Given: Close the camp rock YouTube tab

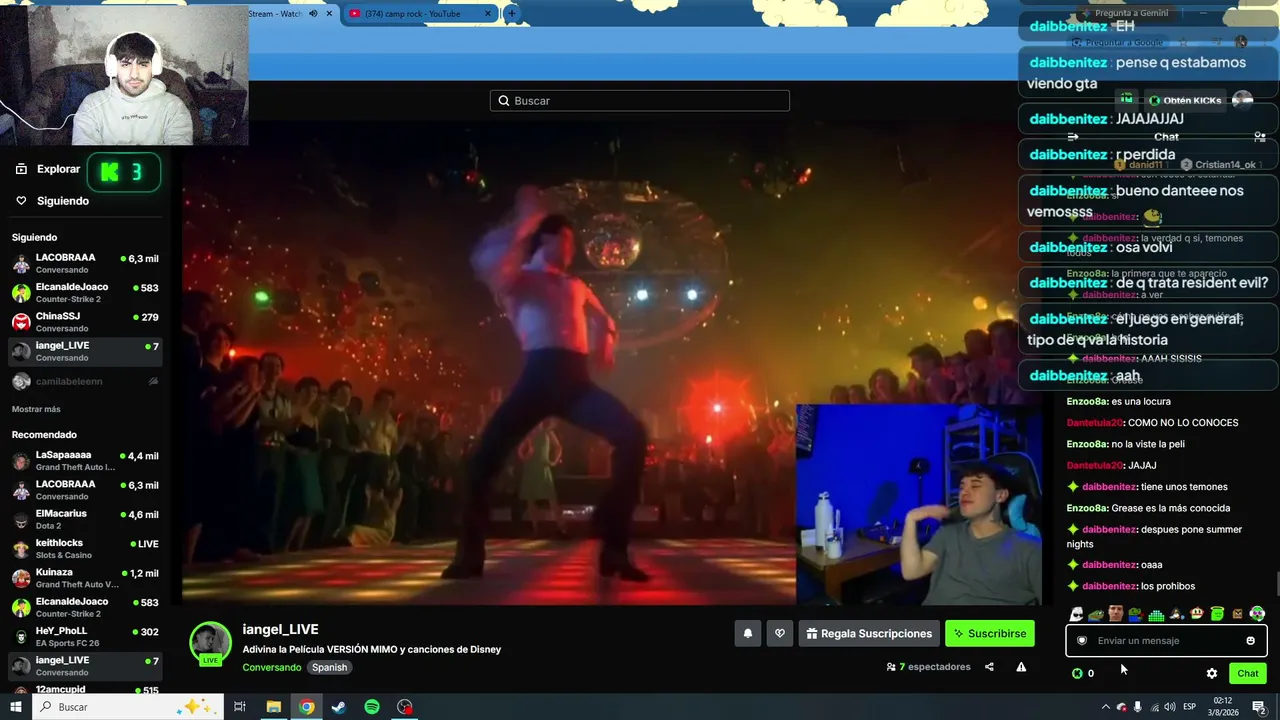Looking at the screenshot, I should click(488, 13).
